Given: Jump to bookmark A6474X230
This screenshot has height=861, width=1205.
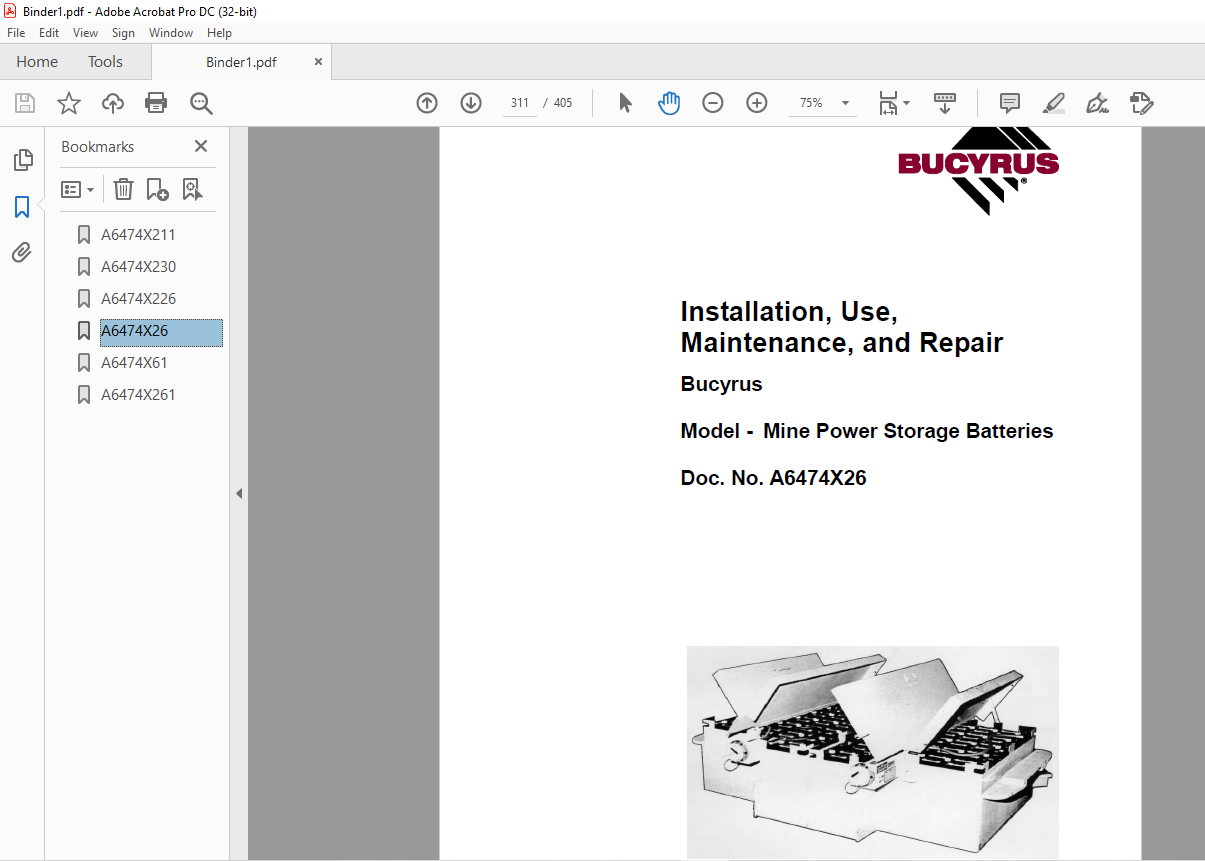Looking at the screenshot, I should (x=138, y=267).
